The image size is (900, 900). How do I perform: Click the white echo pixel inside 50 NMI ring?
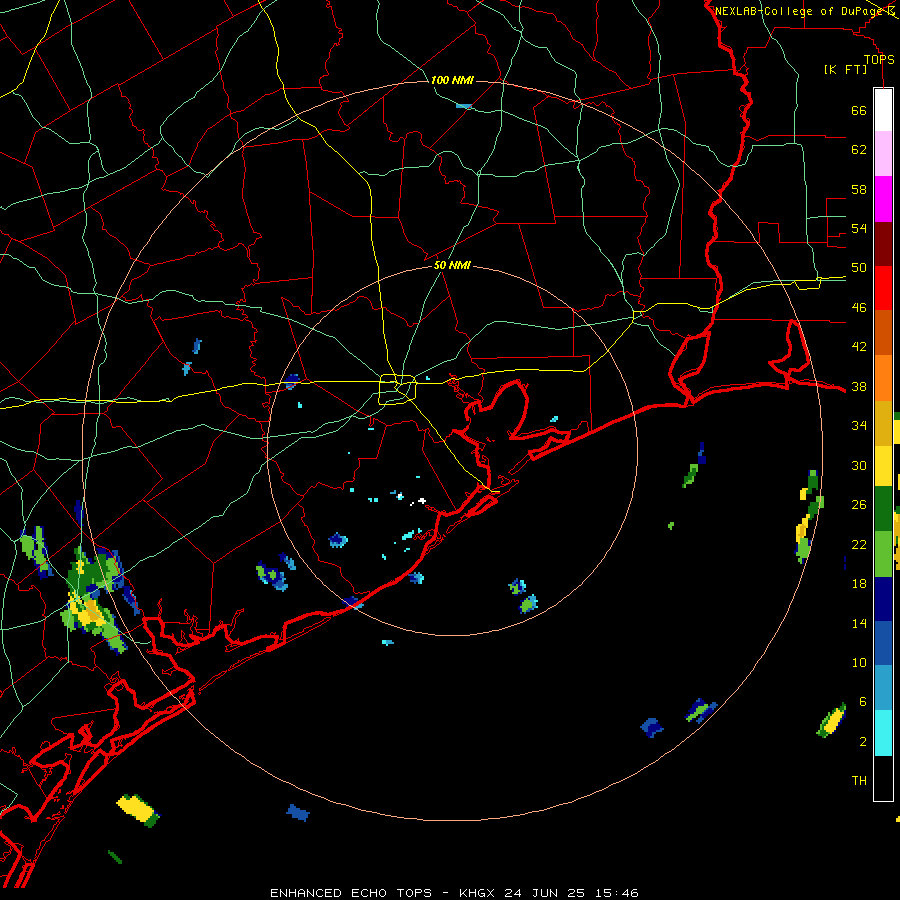(x=422, y=501)
